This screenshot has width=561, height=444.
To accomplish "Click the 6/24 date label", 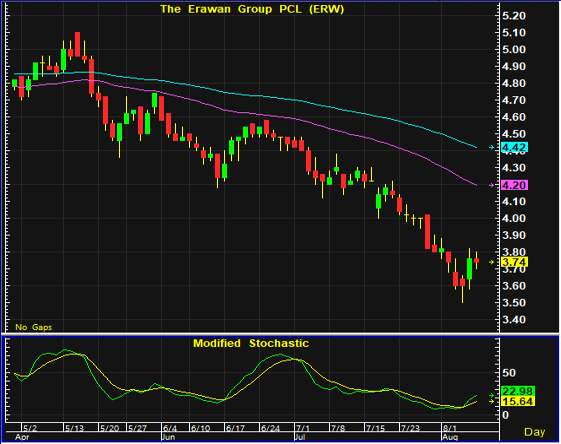I will (270, 428).
